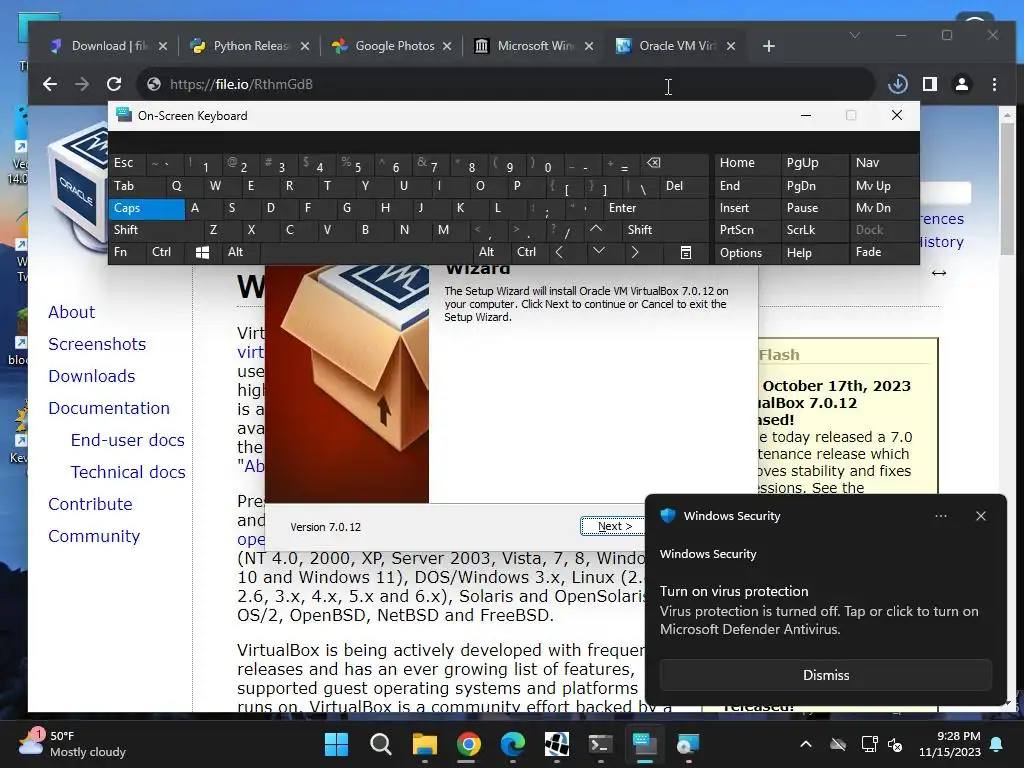The width and height of the screenshot is (1024, 768).
Task: Open Microsoft Edge from taskbar
Action: click(513, 744)
